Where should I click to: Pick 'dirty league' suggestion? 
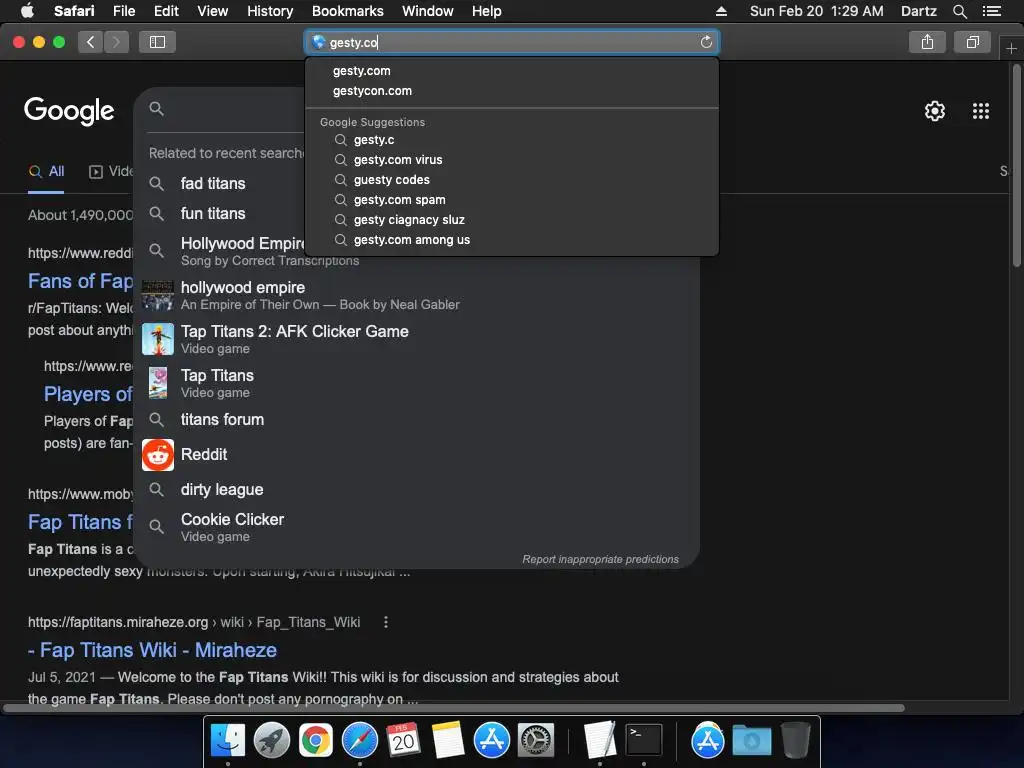pyautogui.click(x=417, y=490)
